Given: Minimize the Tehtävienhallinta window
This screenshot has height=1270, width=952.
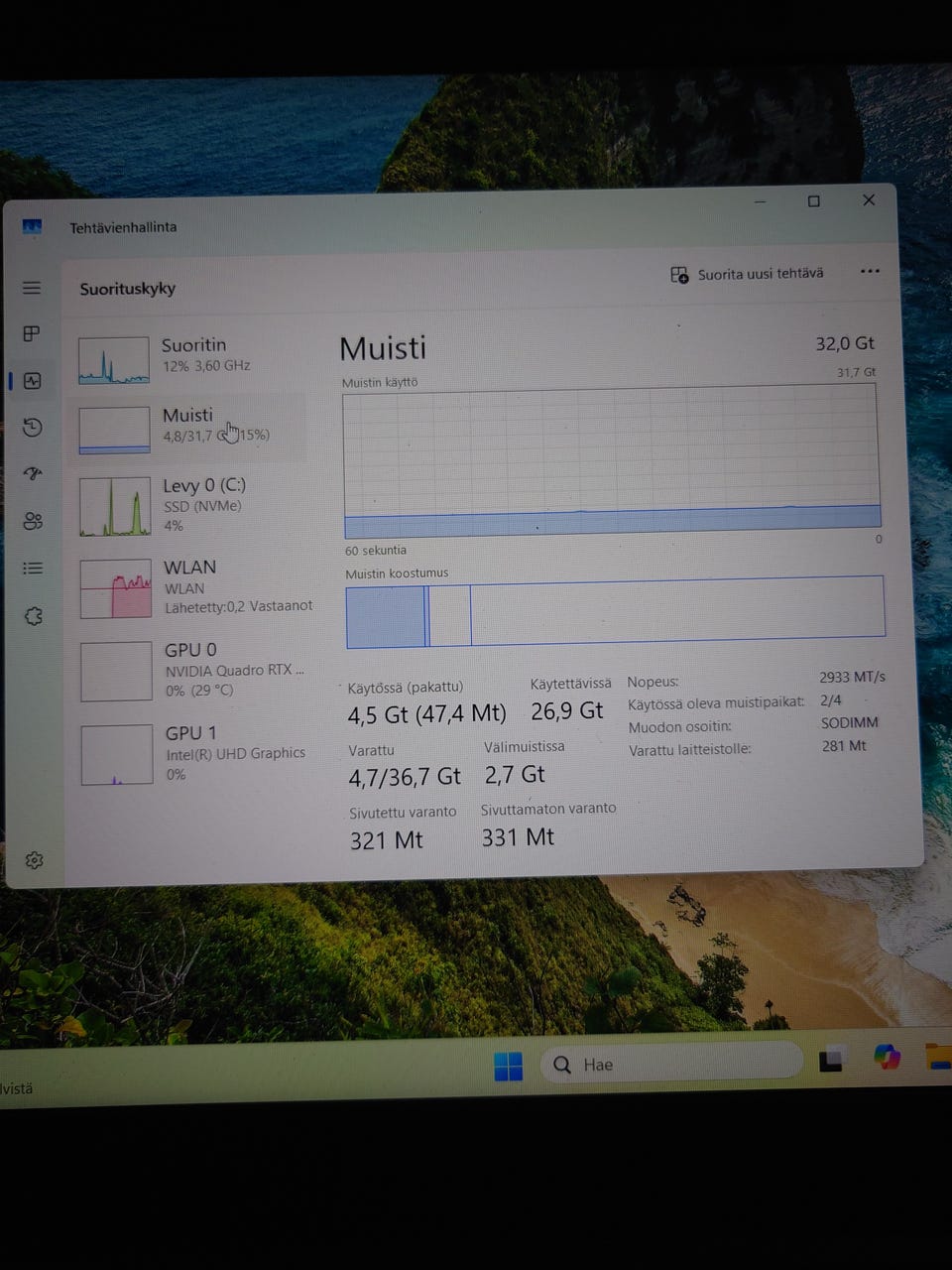Looking at the screenshot, I should point(761,201).
